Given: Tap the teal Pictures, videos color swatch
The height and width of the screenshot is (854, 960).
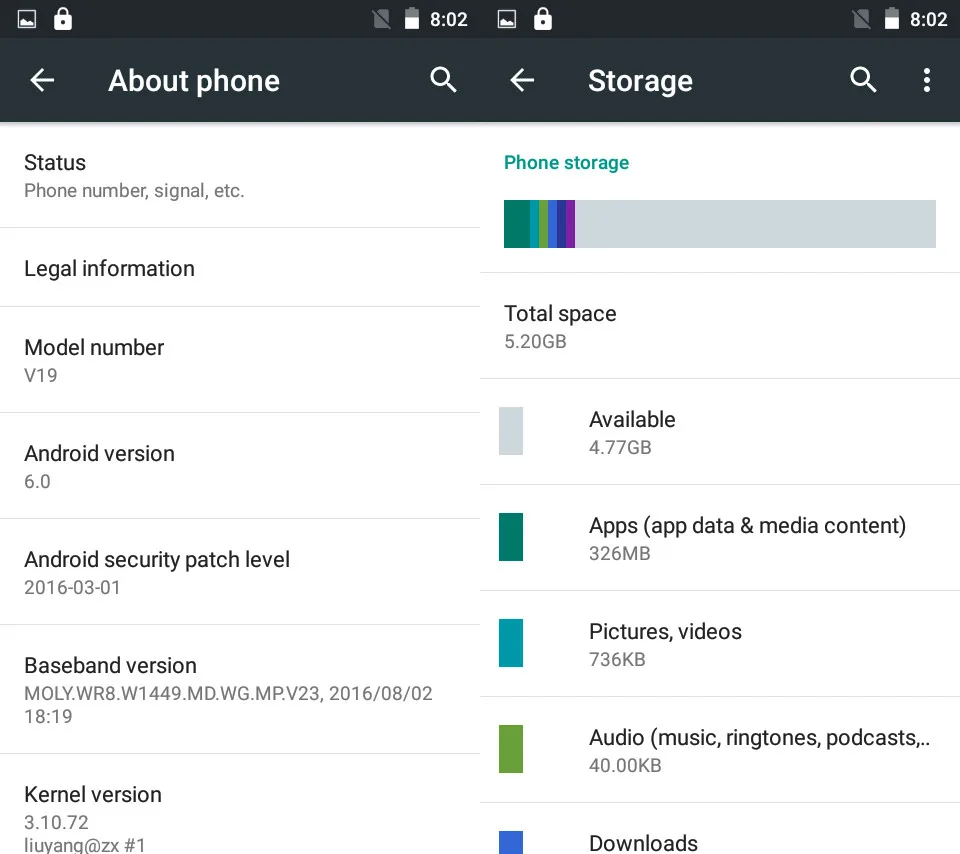Looking at the screenshot, I should (x=511, y=643).
